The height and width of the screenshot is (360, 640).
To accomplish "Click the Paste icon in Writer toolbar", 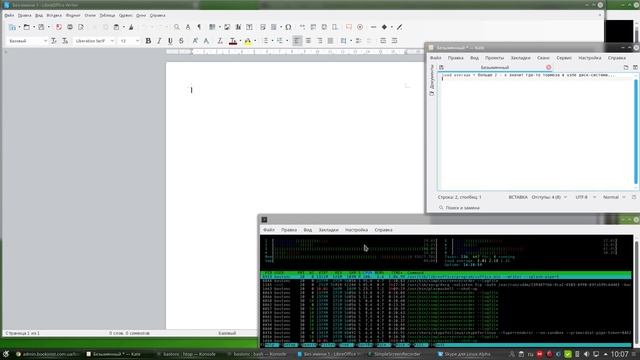I will (x=116, y=27).
